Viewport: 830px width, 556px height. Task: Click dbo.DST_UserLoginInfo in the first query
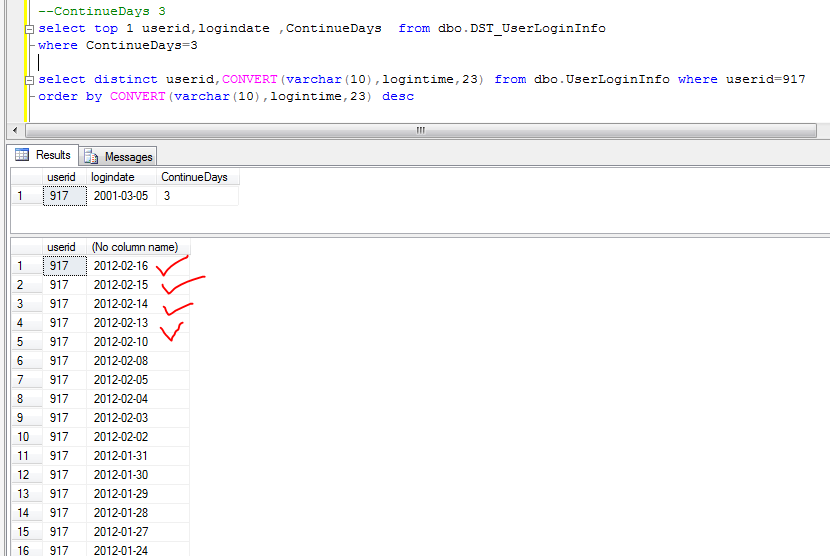point(522,28)
